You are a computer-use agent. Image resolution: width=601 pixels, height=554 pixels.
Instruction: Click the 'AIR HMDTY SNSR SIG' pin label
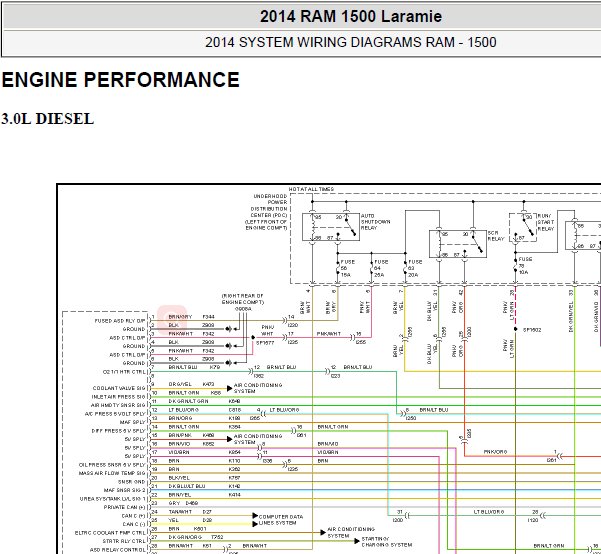[118, 405]
